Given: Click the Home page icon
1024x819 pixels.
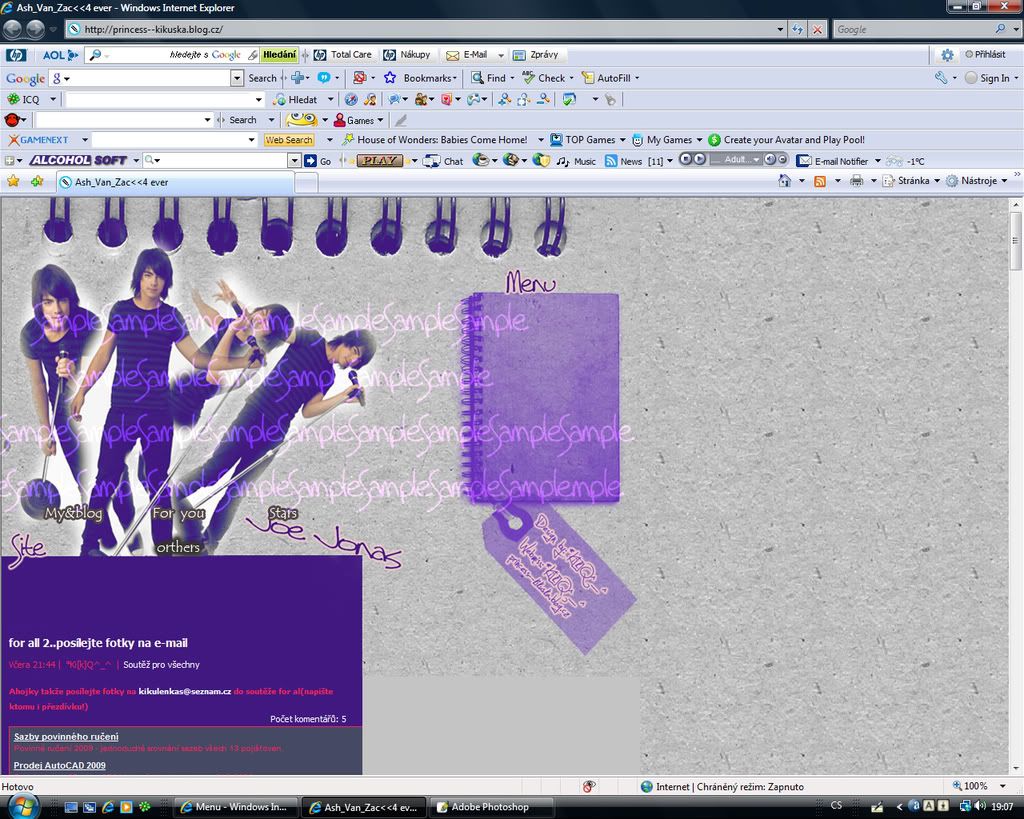Looking at the screenshot, I should coord(785,181).
